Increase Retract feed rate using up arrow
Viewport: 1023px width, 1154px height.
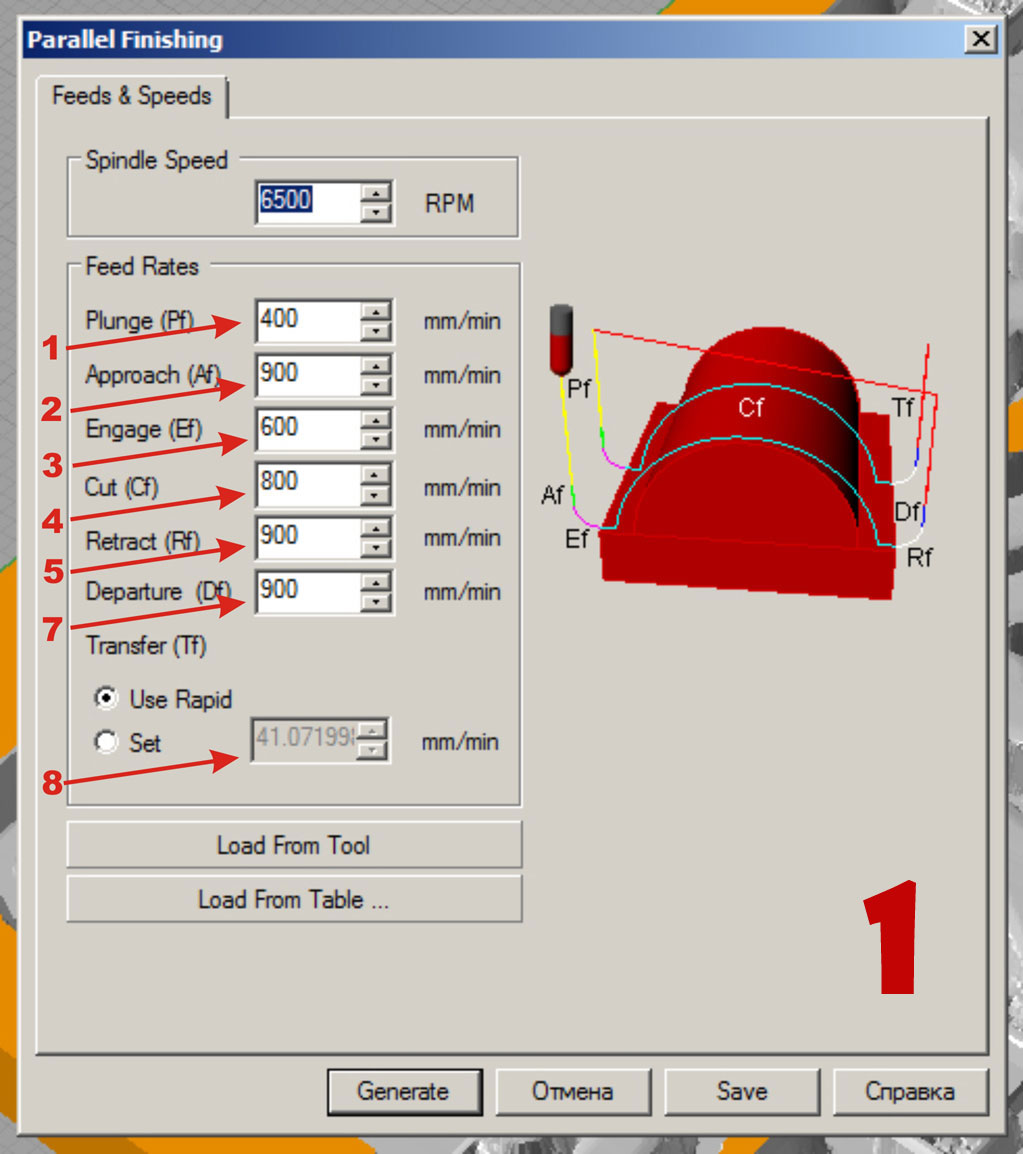pos(376,528)
